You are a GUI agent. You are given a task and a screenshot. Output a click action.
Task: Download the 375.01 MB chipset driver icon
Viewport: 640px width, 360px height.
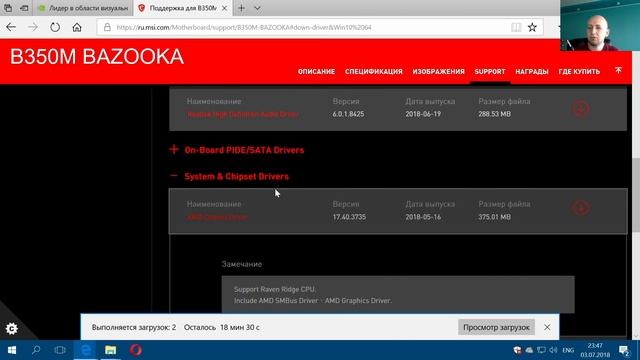(580, 208)
